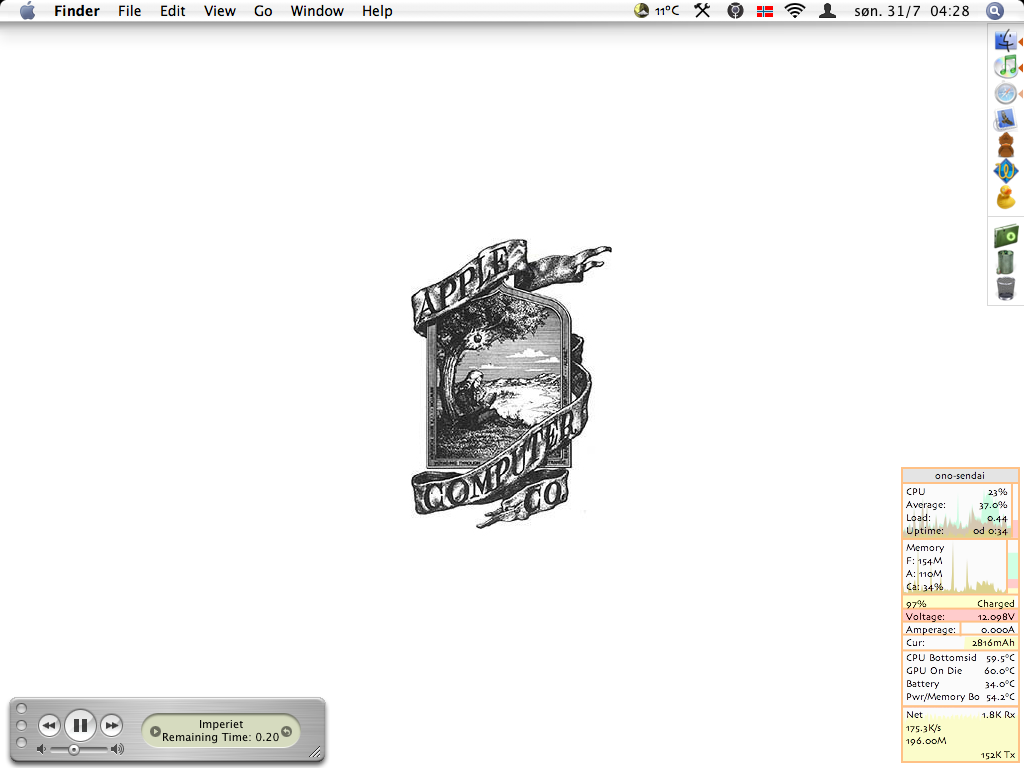Open the Edit menu
This screenshot has height=768, width=1024.
(172, 11)
